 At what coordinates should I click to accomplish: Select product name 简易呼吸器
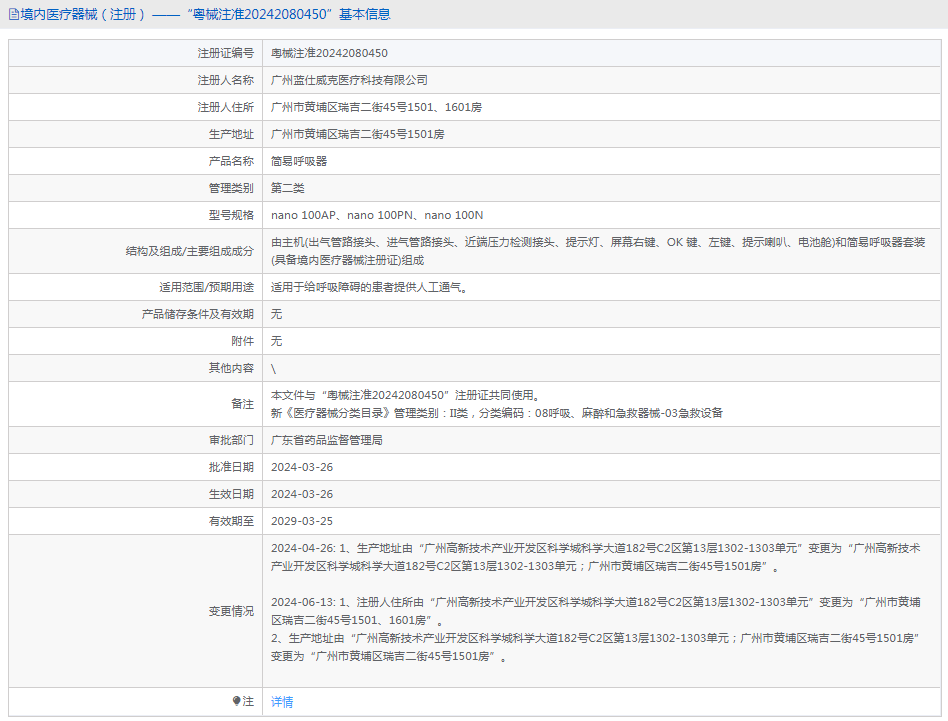coord(299,161)
